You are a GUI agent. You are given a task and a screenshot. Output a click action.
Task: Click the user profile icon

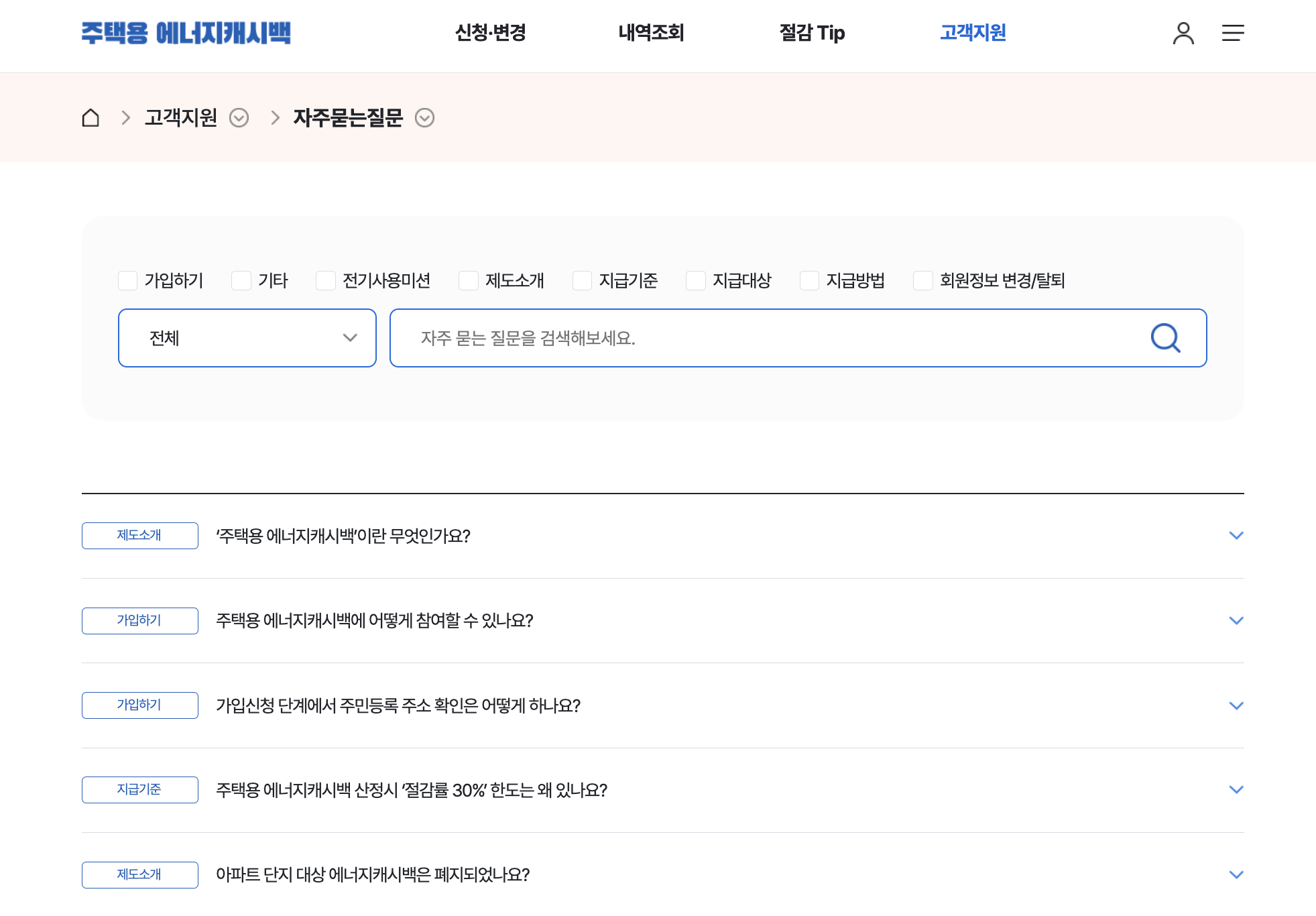(1183, 34)
